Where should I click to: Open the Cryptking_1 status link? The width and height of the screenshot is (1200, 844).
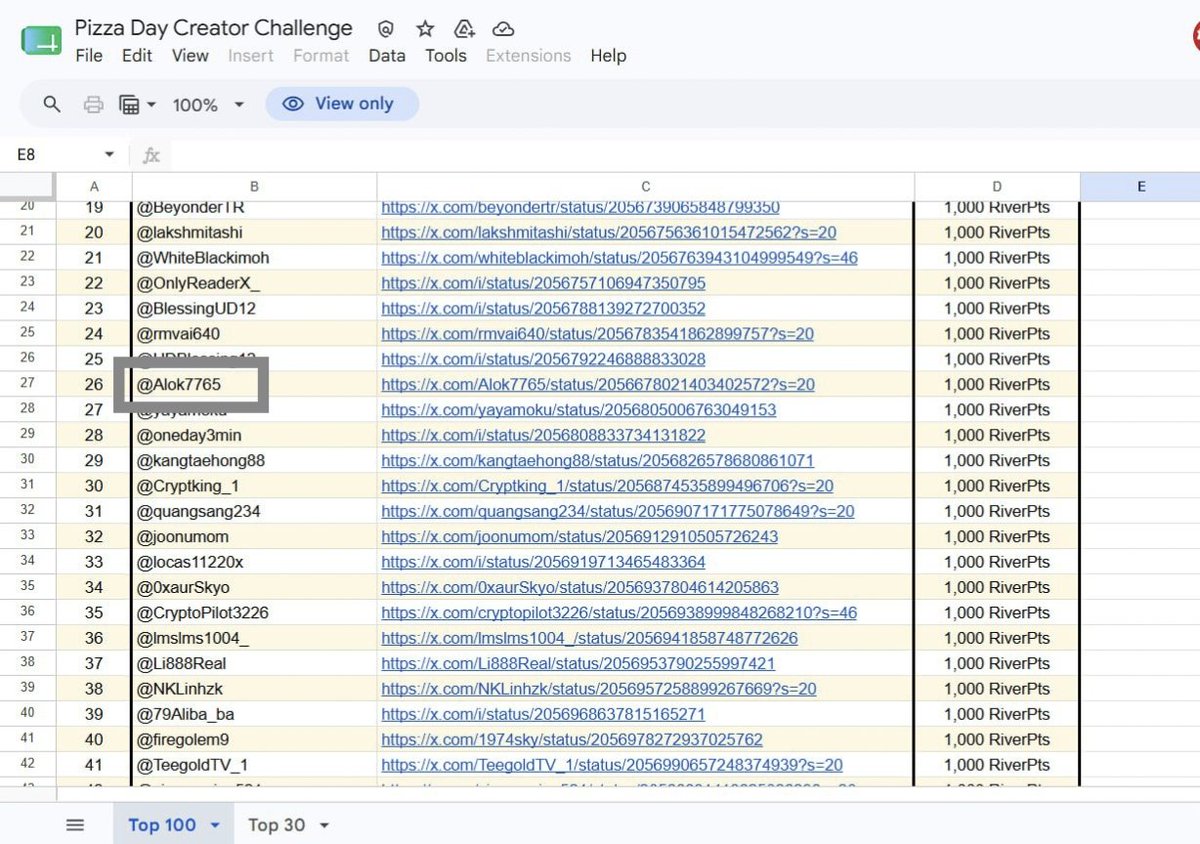click(x=607, y=486)
